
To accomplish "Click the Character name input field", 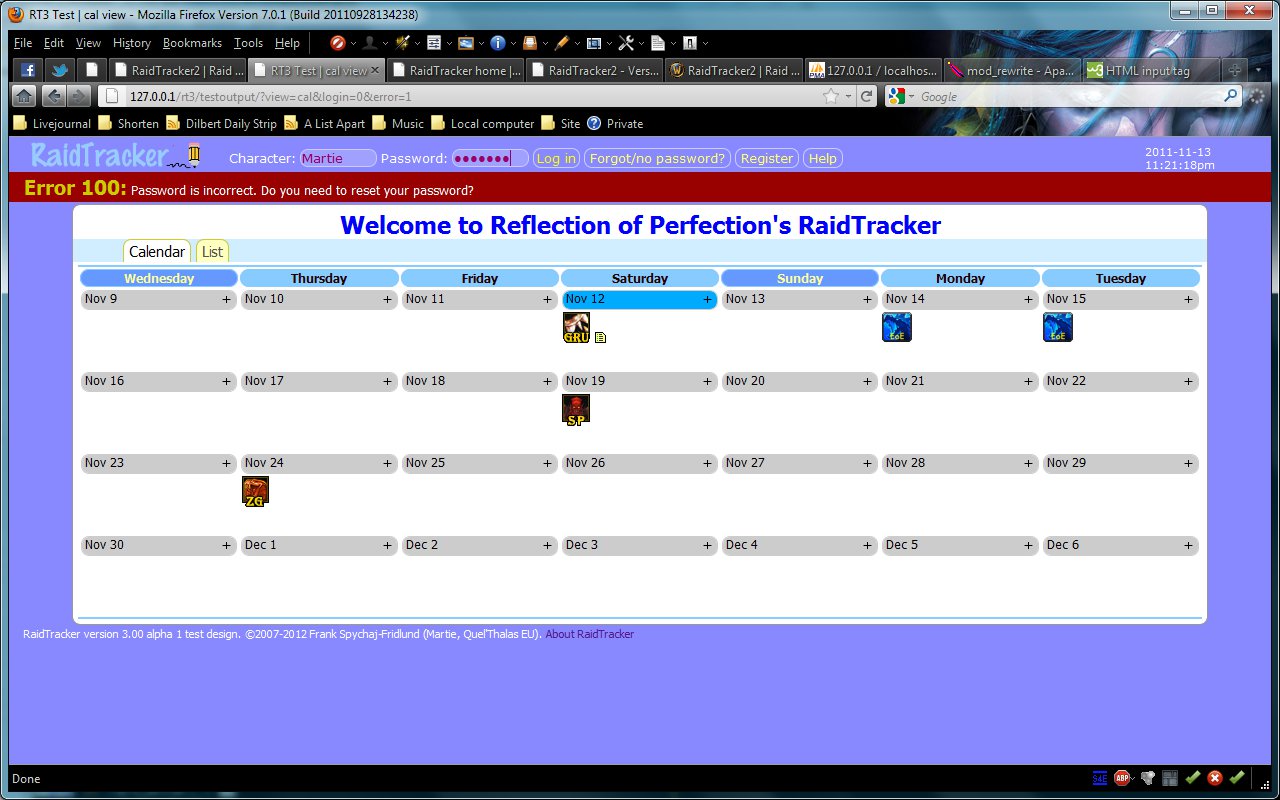I will click(x=338, y=158).
